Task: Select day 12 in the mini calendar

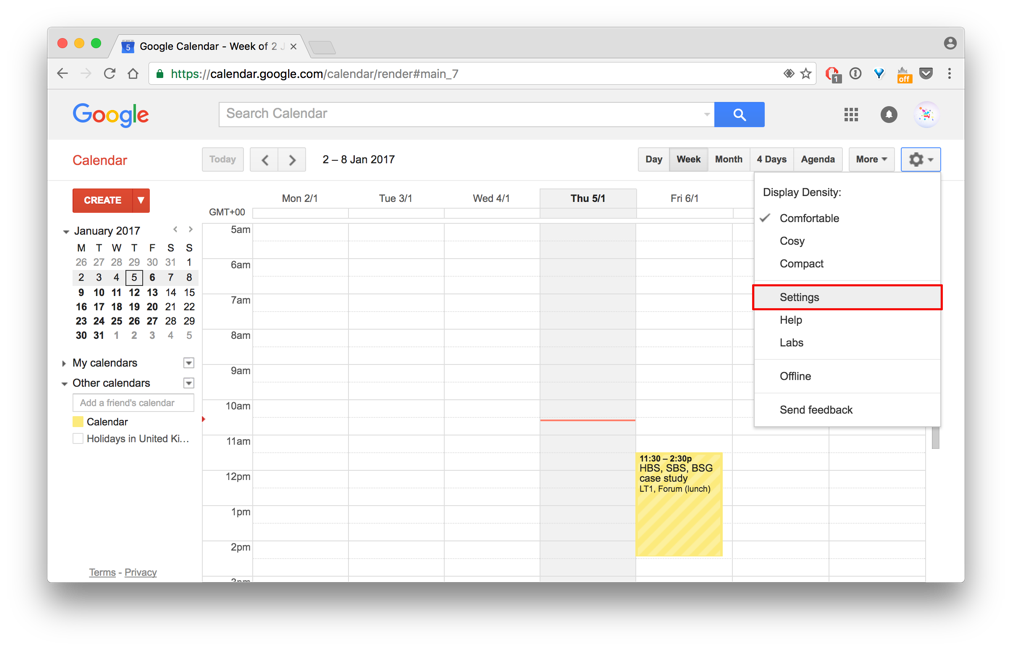Action: pos(134,292)
